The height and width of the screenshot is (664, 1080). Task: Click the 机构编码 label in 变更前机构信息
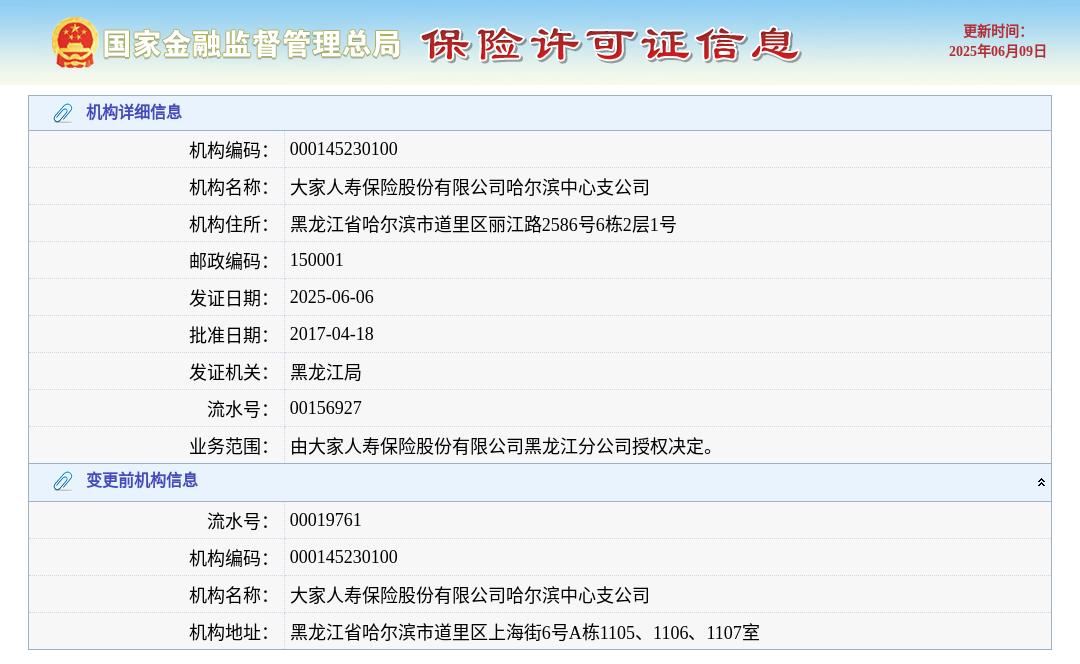(x=229, y=558)
